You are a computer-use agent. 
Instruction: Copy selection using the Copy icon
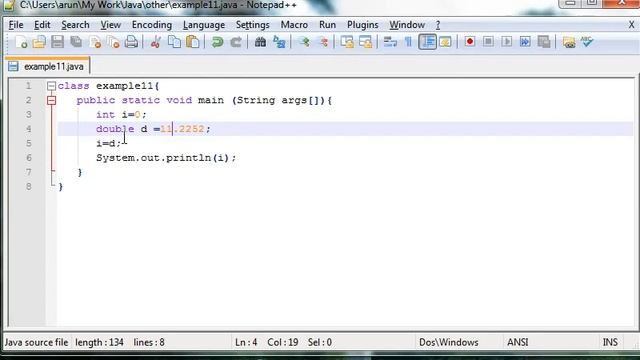pyautogui.click(x=174, y=42)
